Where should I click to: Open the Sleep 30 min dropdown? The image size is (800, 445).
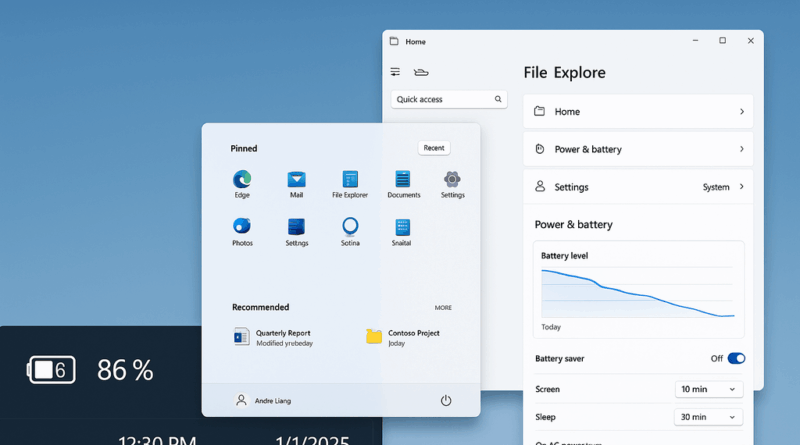pyautogui.click(x=708, y=417)
